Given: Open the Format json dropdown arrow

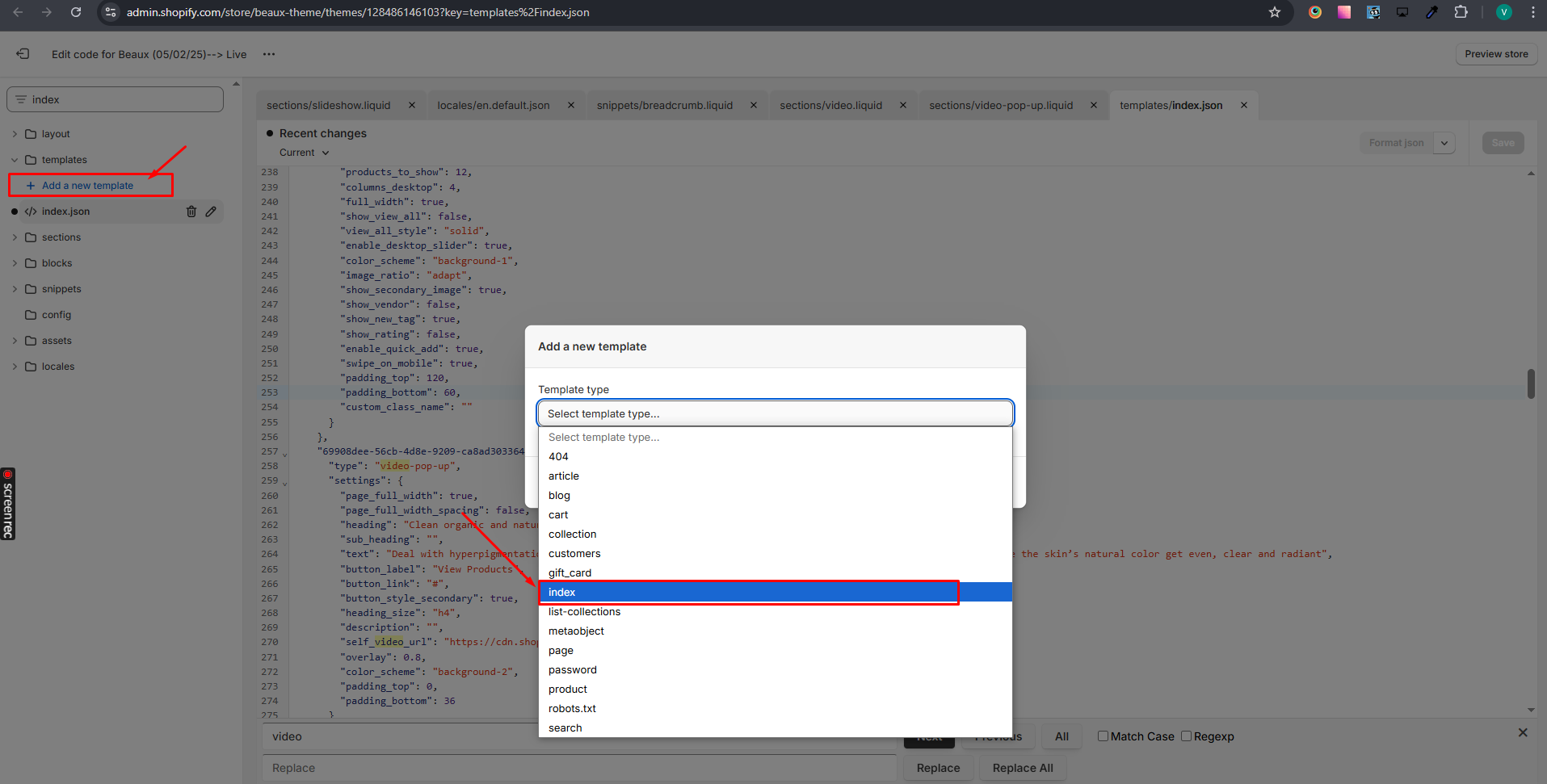Looking at the screenshot, I should [x=1444, y=143].
